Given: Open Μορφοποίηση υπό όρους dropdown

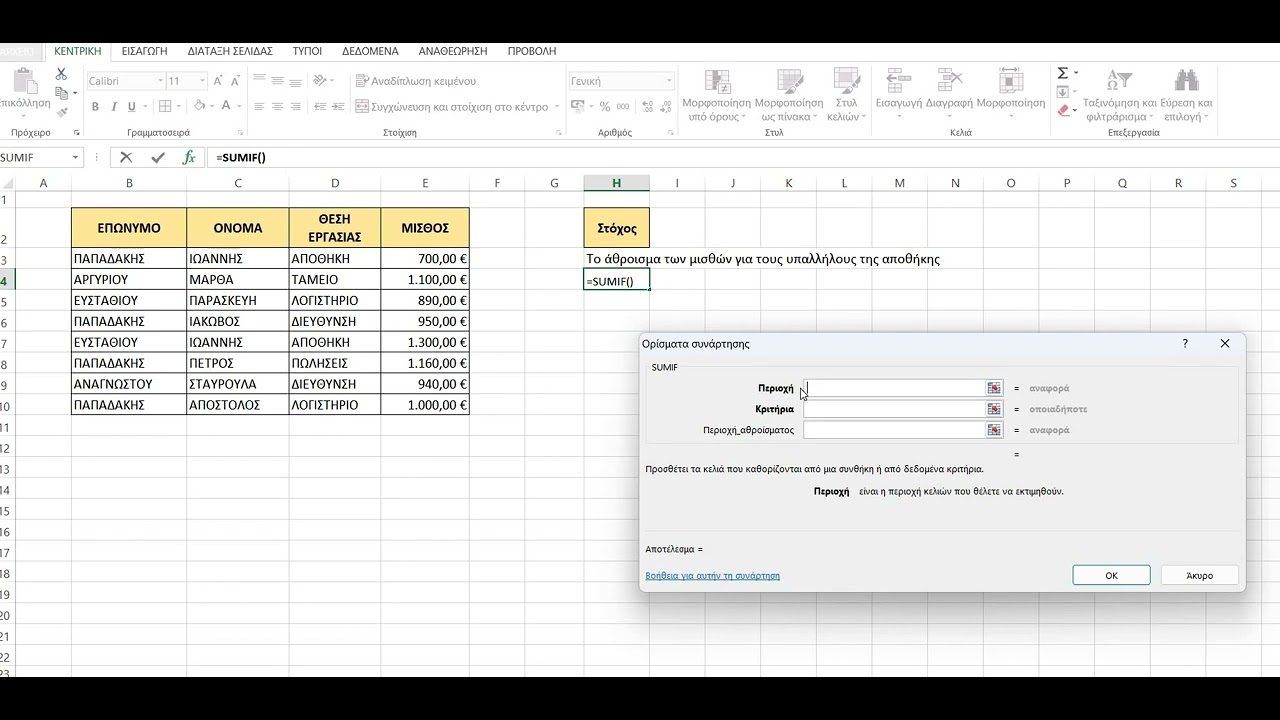Looking at the screenshot, I should 716,96.
